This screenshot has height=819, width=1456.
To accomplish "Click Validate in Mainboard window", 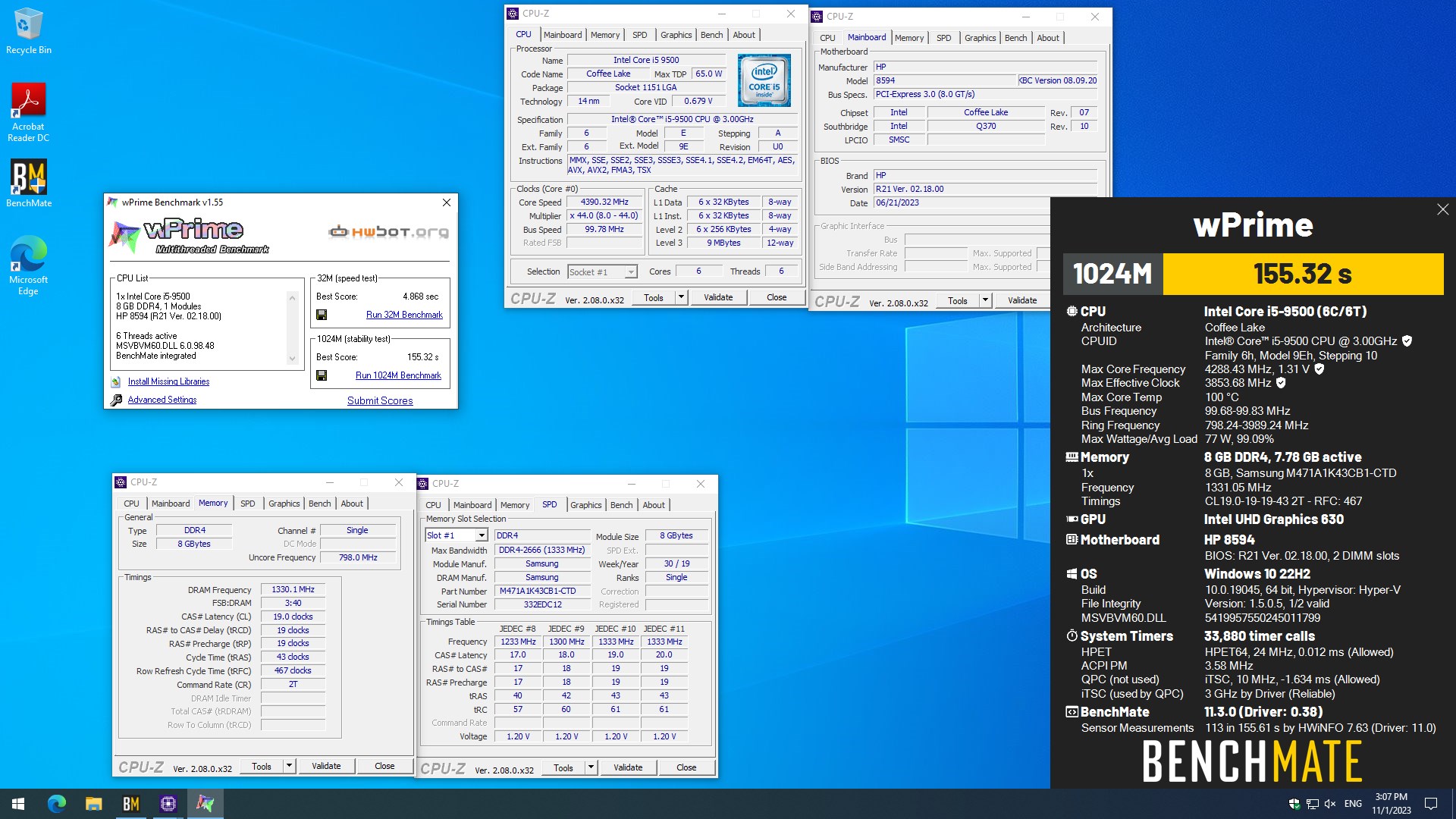I will [1021, 300].
